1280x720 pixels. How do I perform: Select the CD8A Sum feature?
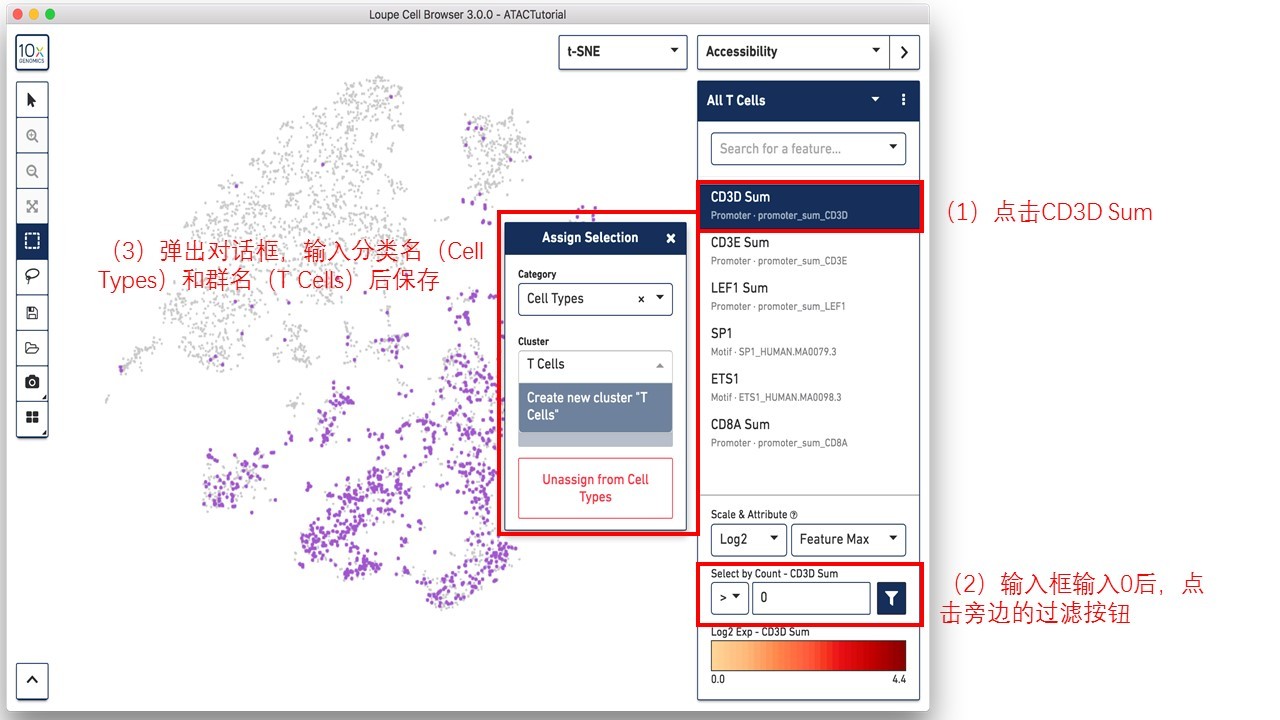tap(808, 432)
